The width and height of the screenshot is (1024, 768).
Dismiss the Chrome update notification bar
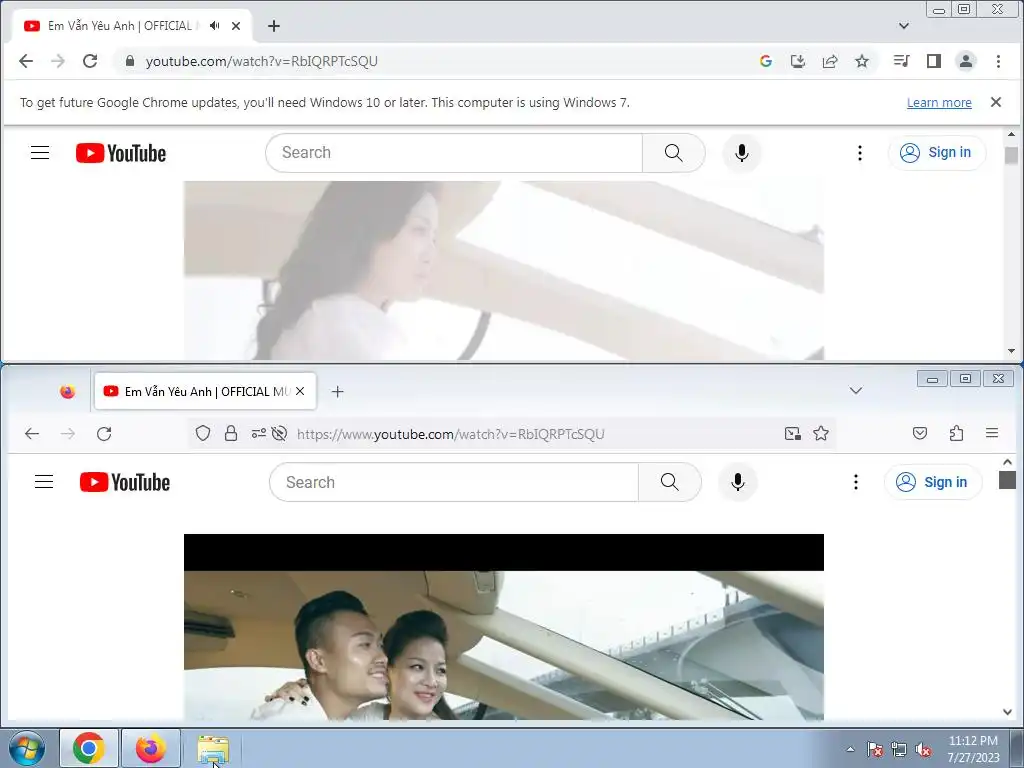[996, 102]
